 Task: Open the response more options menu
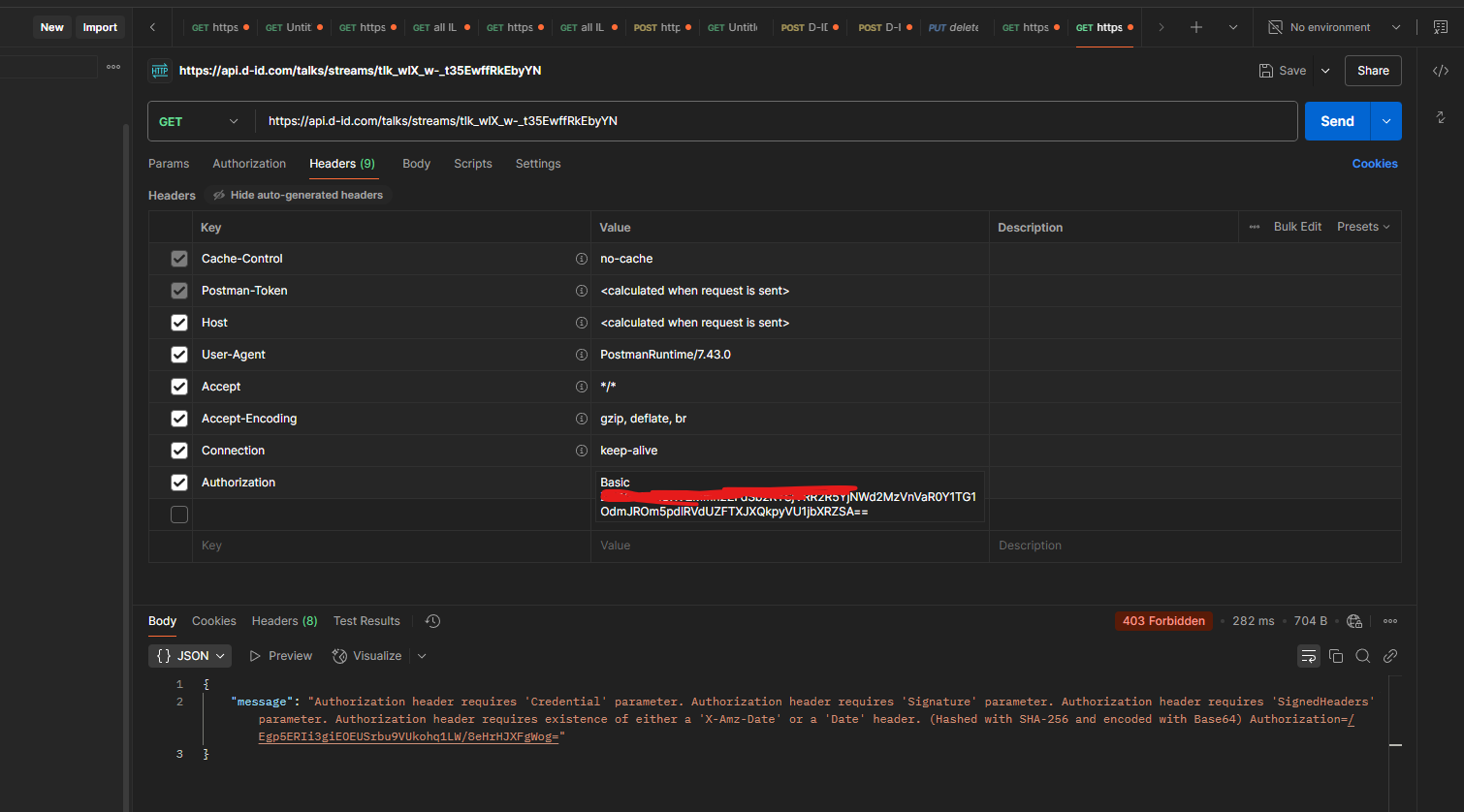click(x=1390, y=621)
